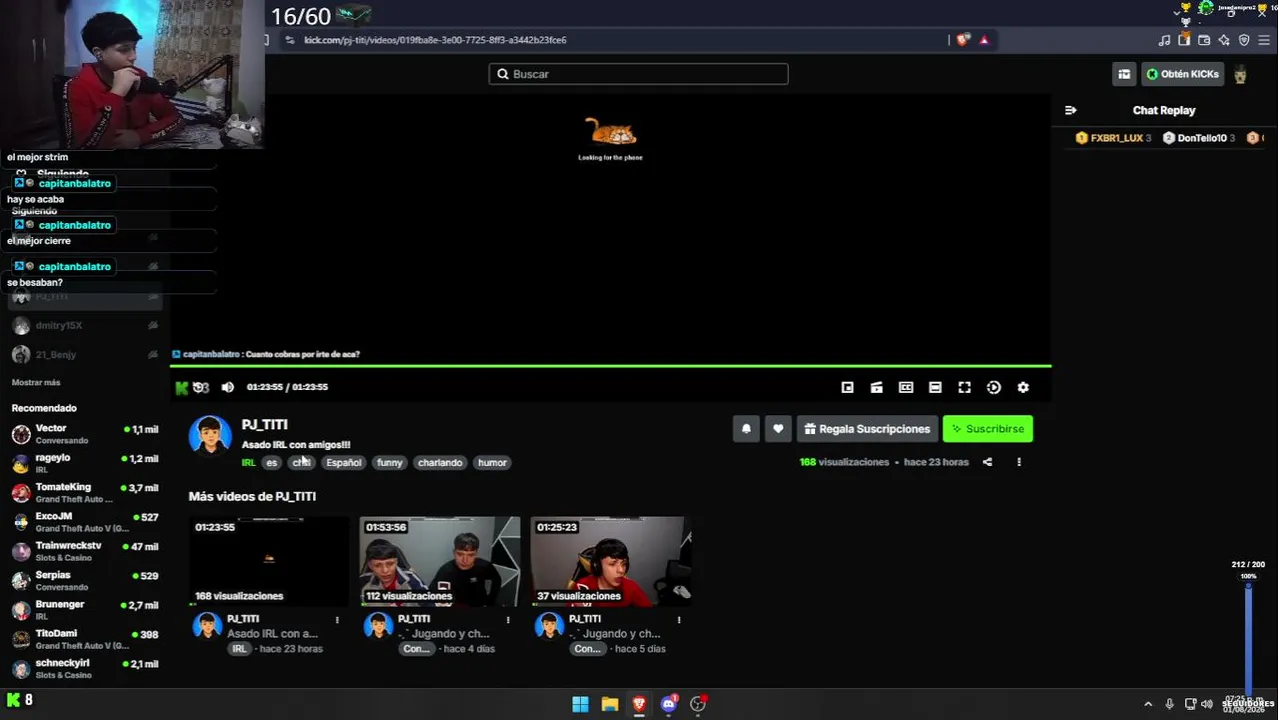Click the 'es' tag
Viewport: 1278px width, 720px height.
point(271,463)
